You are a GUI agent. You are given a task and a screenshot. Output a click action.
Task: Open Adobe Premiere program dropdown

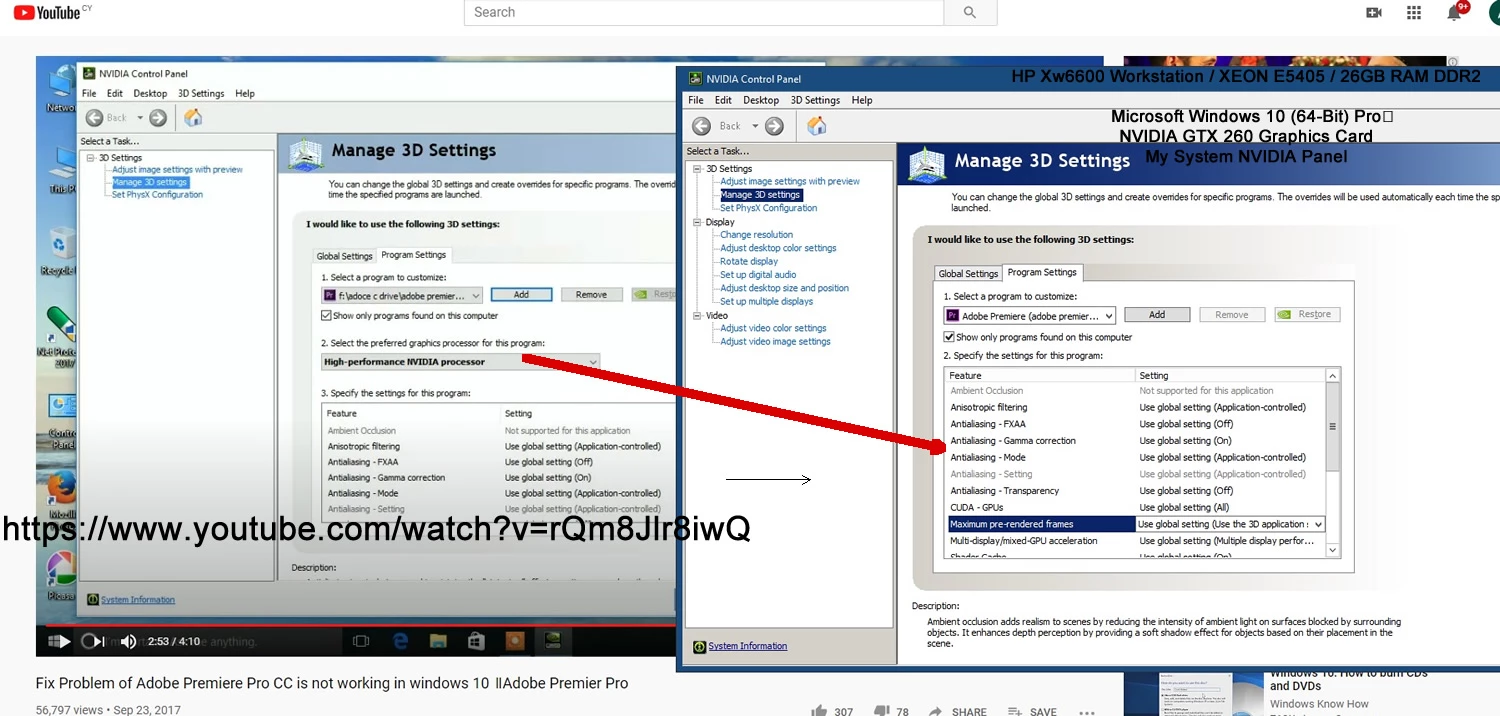point(1029,315)
